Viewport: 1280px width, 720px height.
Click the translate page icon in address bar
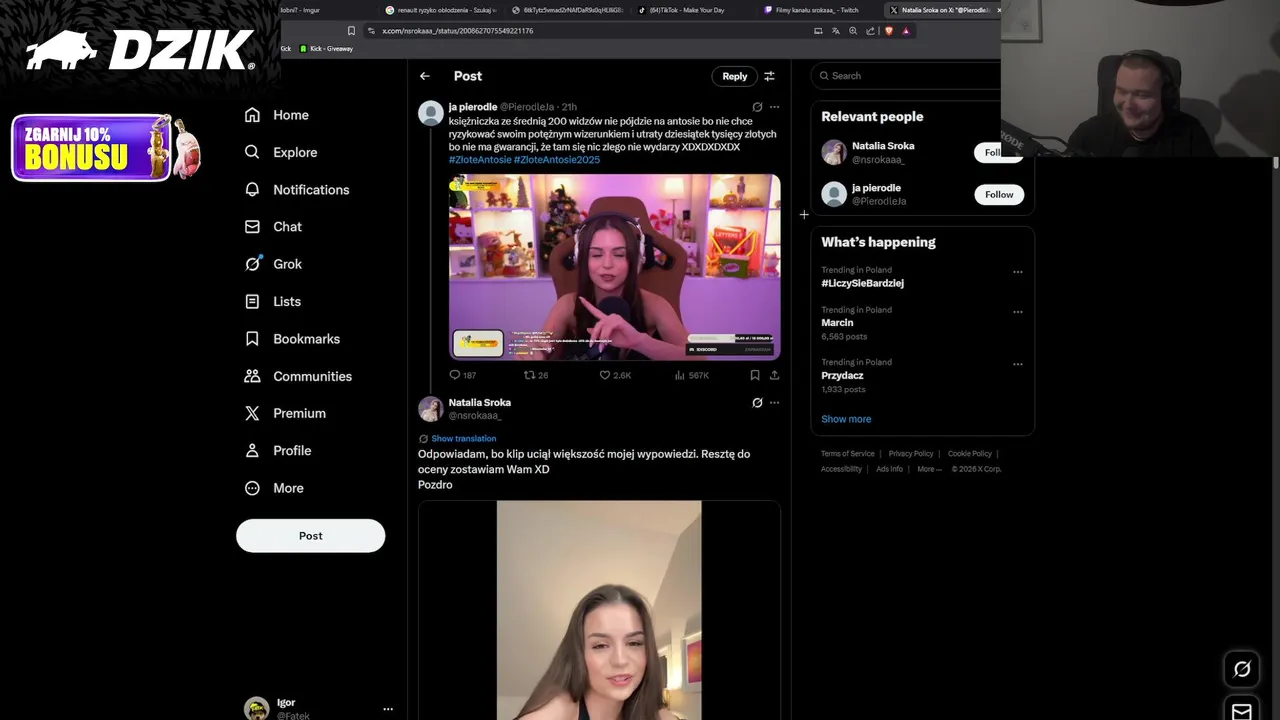point(836,31)
